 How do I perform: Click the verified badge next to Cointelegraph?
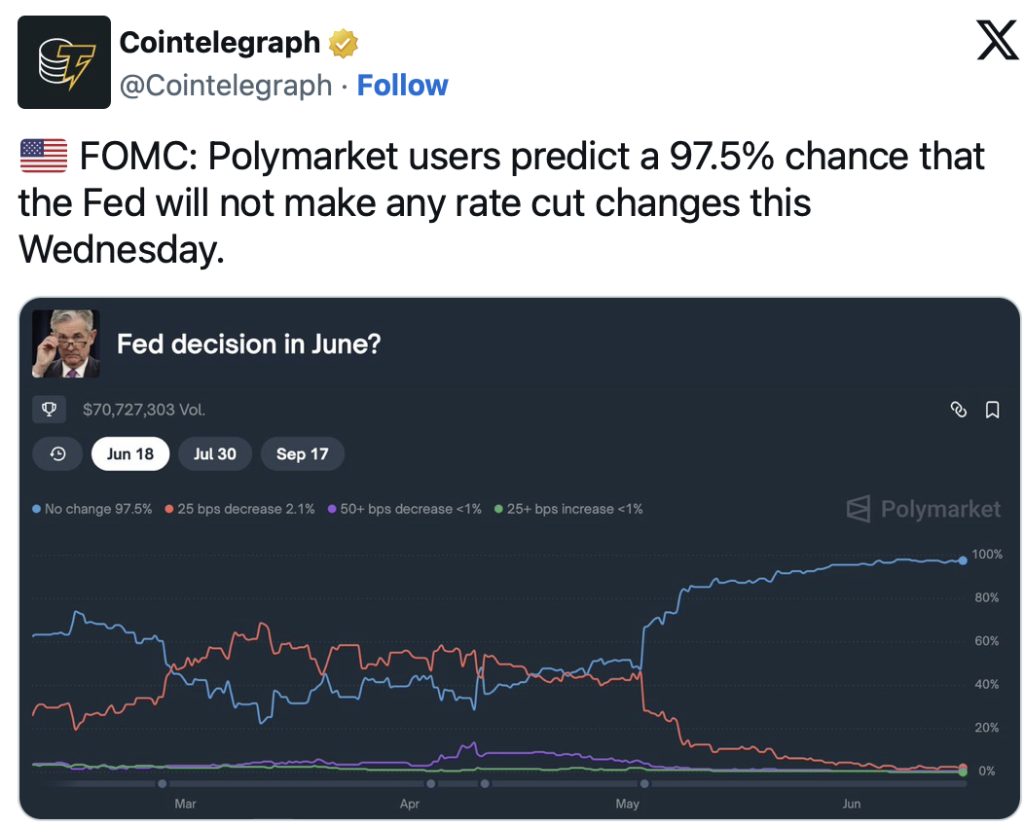pyautogui.click(x=343, y=44)
